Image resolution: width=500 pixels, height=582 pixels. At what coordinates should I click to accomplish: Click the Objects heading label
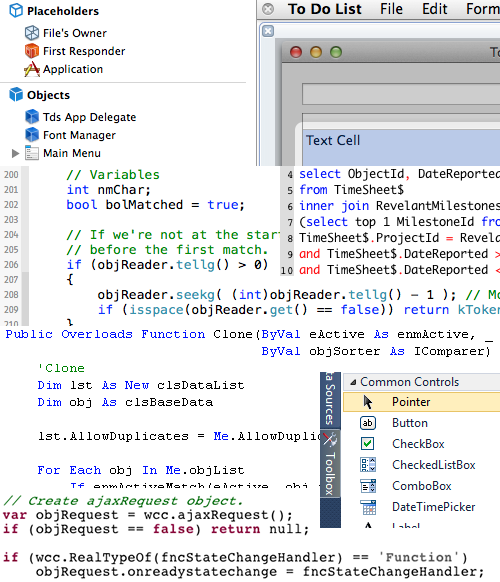(48, 95)
